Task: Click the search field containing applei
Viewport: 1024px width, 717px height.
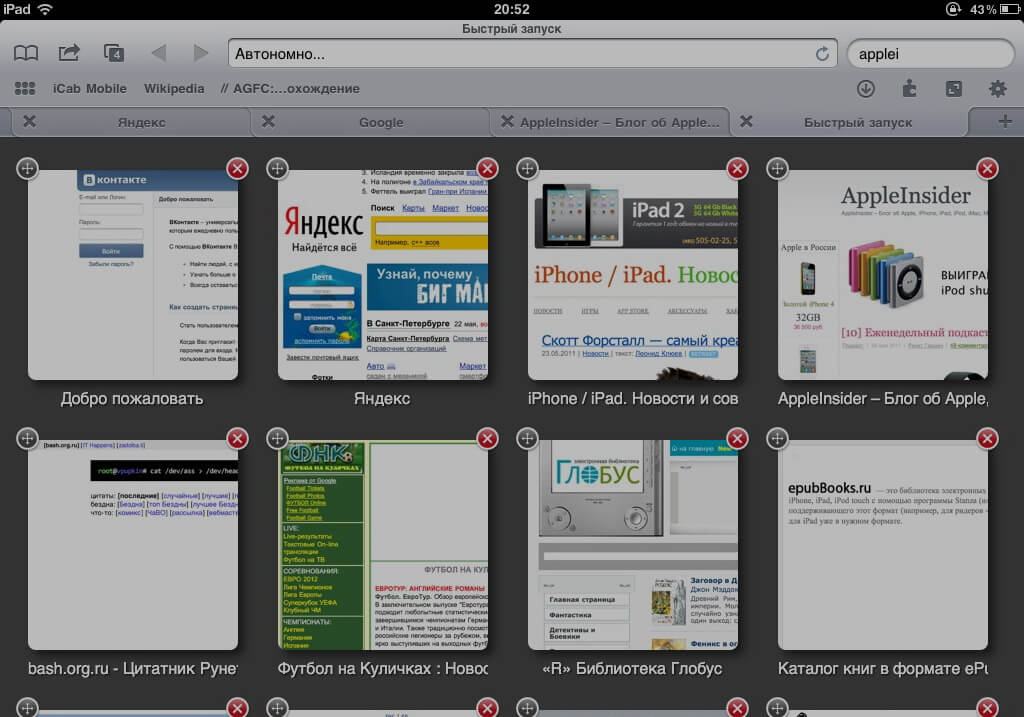Action: [x=930, y=54]
